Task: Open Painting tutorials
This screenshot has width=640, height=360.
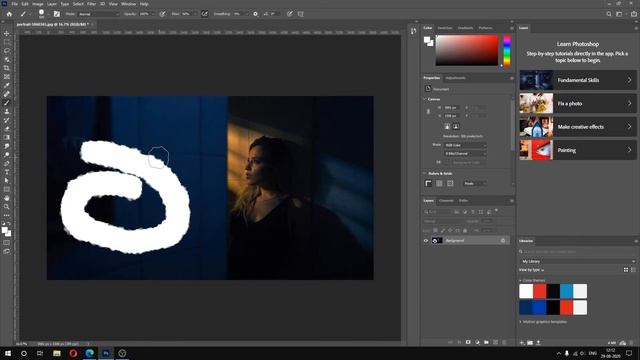Action: point(577,150)
